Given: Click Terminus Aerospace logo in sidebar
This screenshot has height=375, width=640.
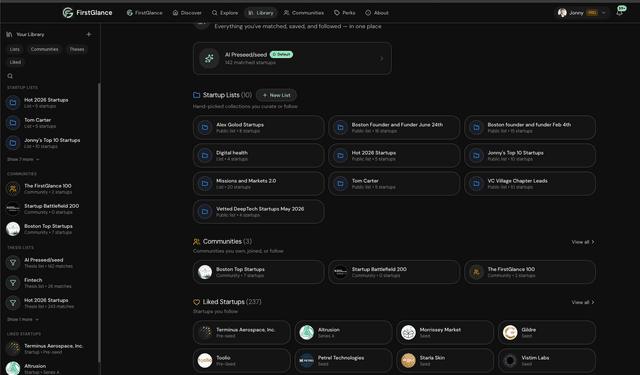Looking at the screenshot, I should pos(13,348).
